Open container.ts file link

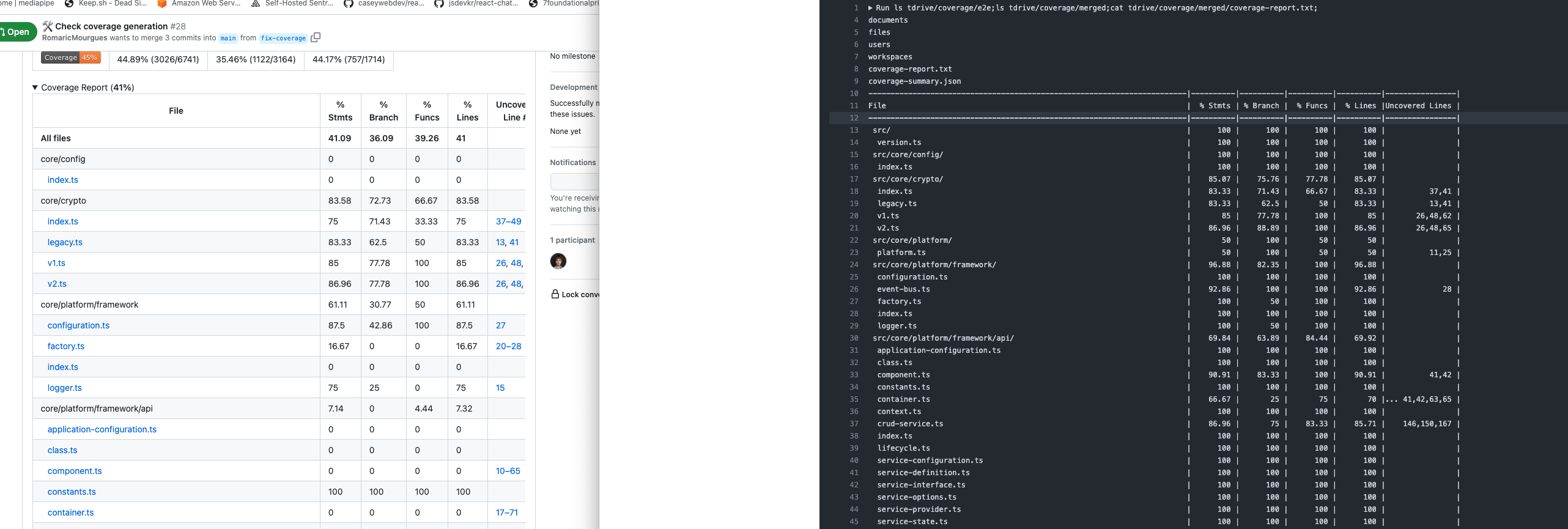(71, 512)
